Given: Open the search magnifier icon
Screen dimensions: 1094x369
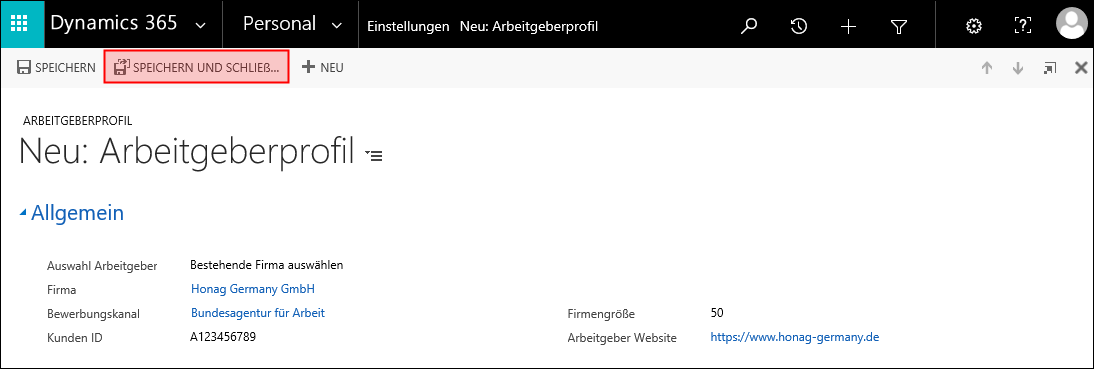Looking at the screenshot, I should point(749,27).
